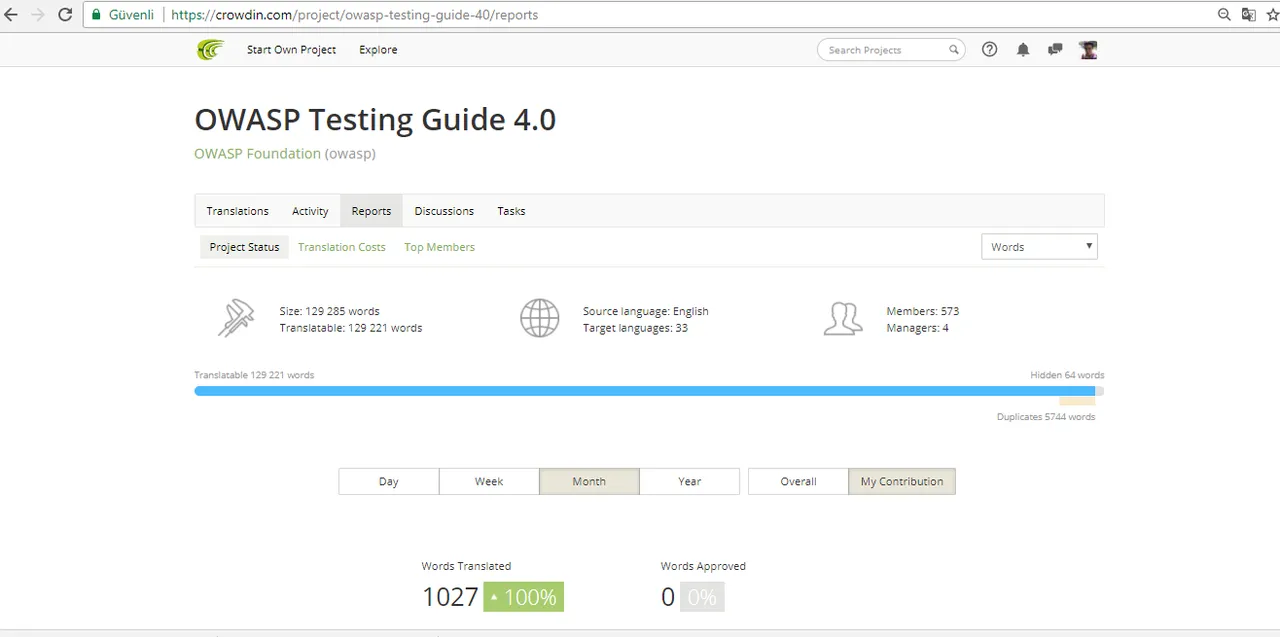Reload the page with the refresh icon

[x=65, y=15]
